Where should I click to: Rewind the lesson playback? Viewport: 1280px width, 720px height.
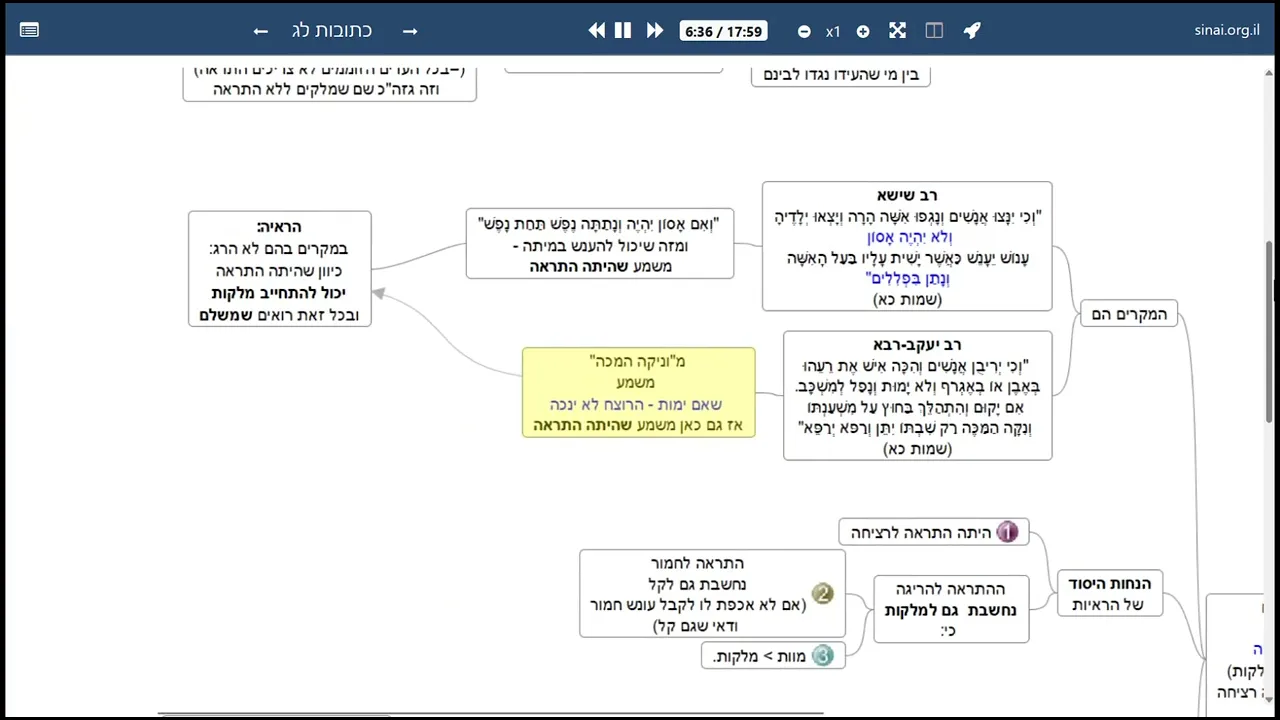[x=596, y=31]
